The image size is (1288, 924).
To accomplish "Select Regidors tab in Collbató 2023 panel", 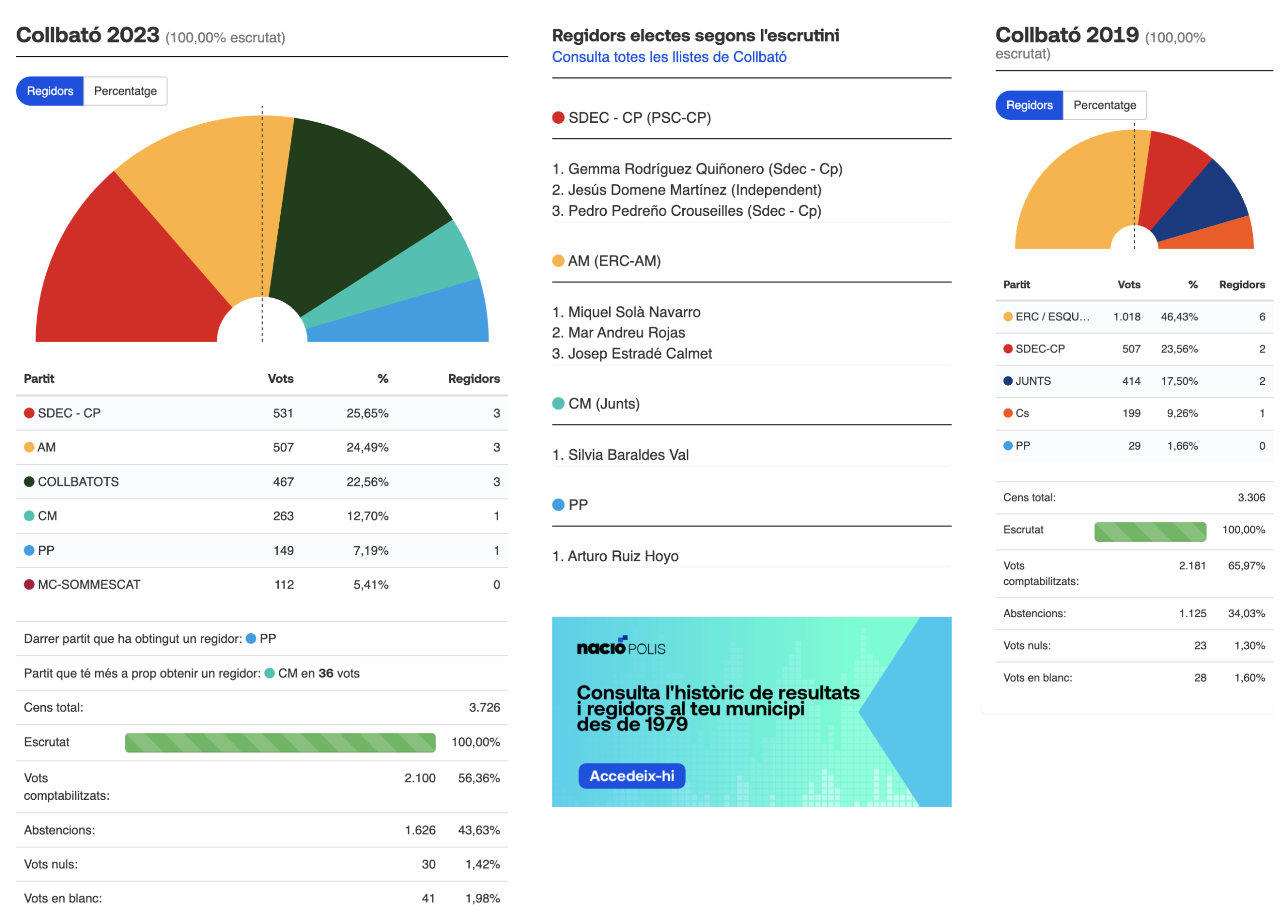I will (50, 91).
